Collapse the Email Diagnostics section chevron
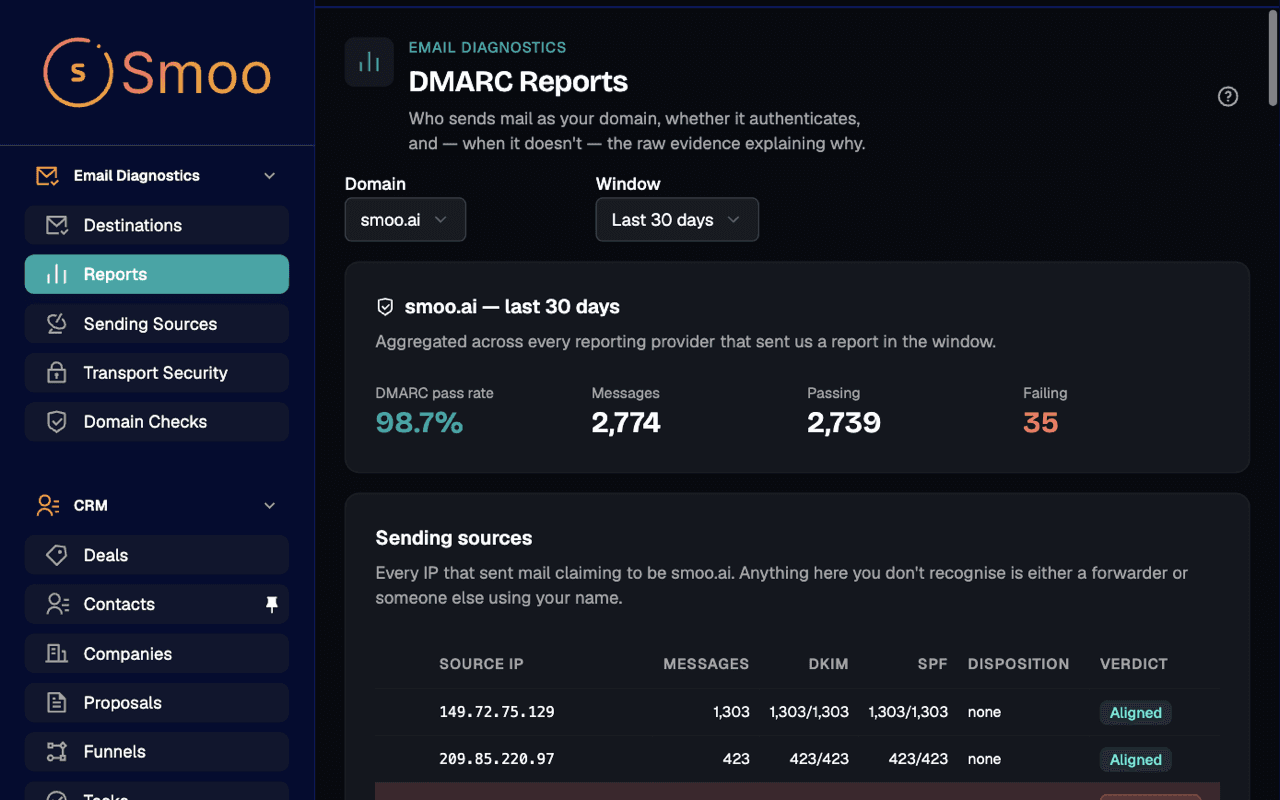Viewport: 1280px width, 800px height. [269, 176]
